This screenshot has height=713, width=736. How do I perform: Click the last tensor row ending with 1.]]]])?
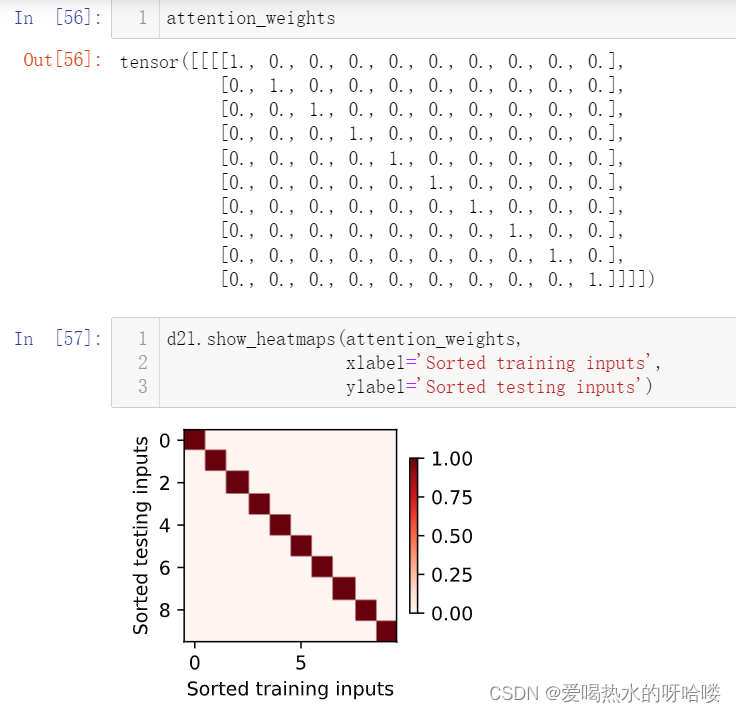pyautogui.click(x=437, y=279)
